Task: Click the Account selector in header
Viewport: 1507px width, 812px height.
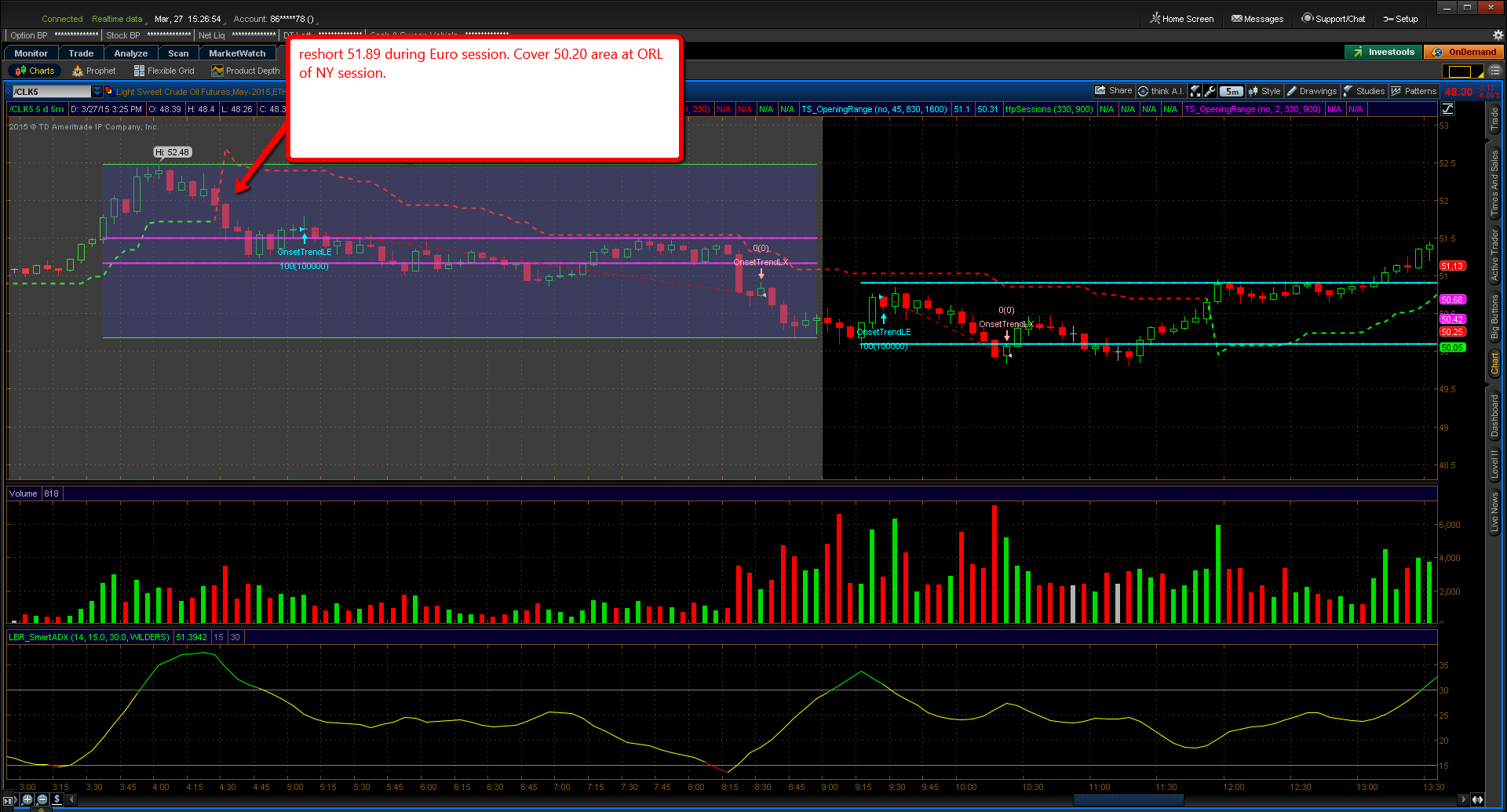Action: coord(274,19)
